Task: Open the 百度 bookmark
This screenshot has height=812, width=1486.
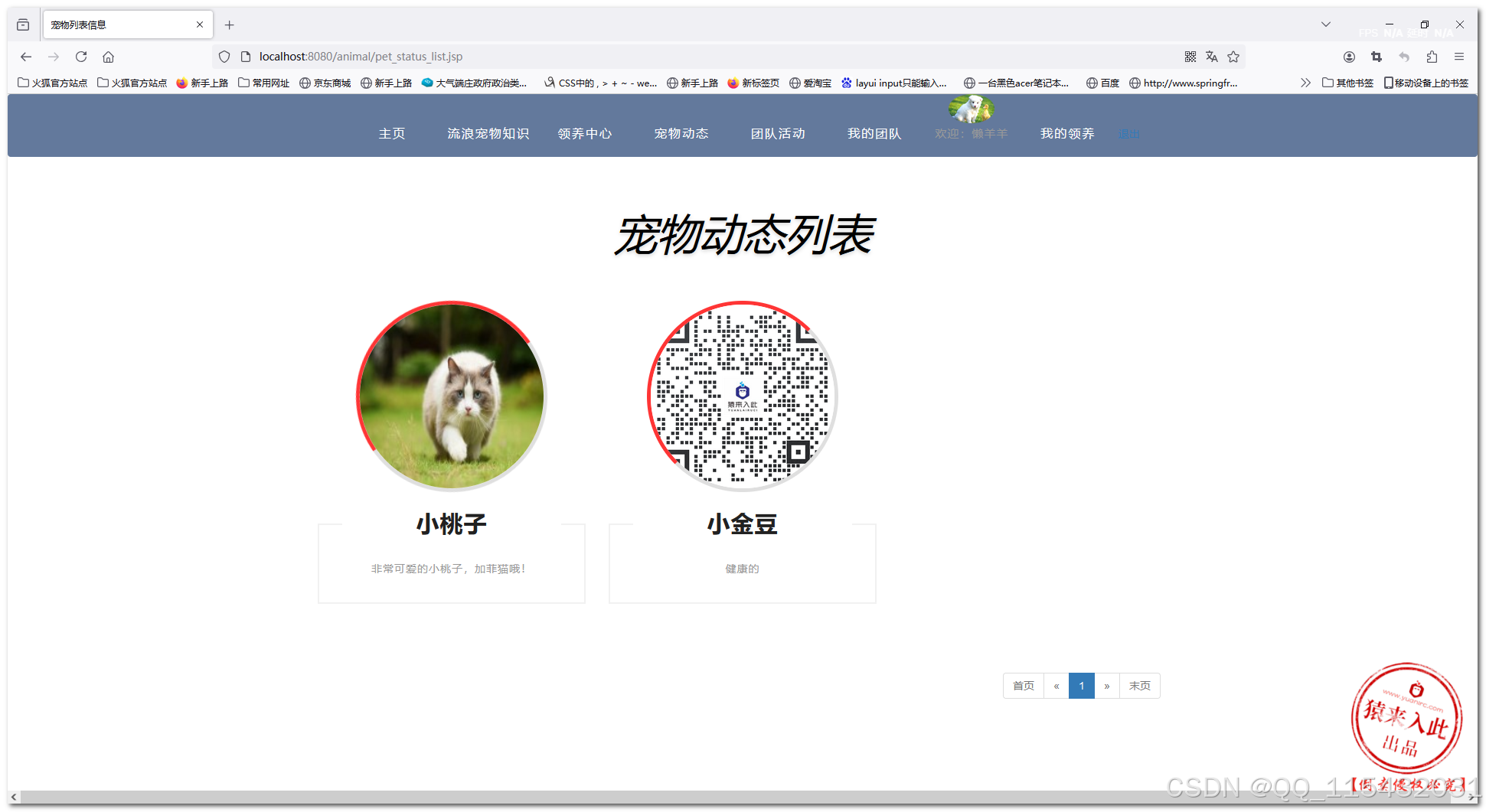Action: coord(1102,83)
